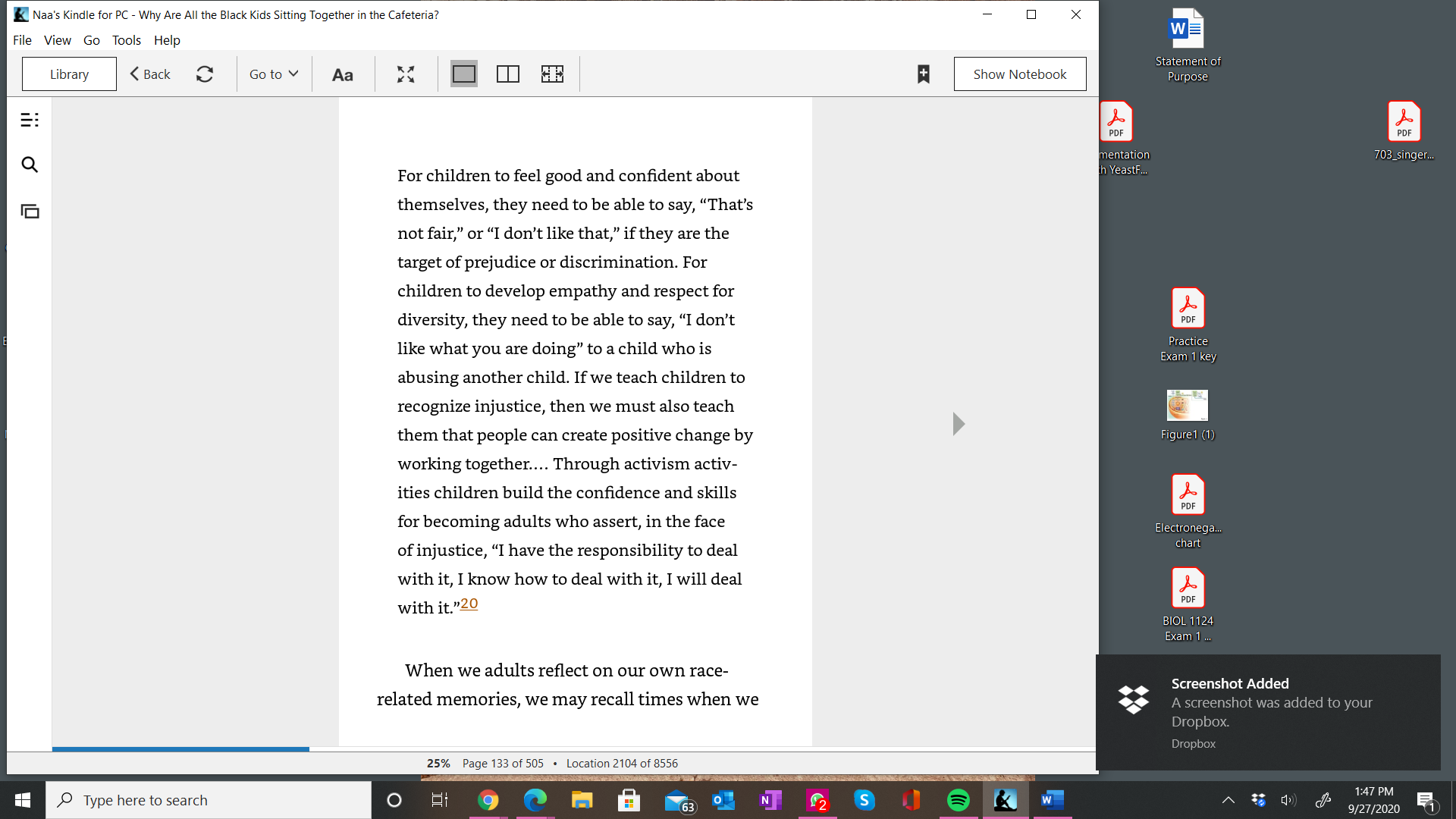
Task: Open font settings Aa
Action: click(x=343, y=74)
